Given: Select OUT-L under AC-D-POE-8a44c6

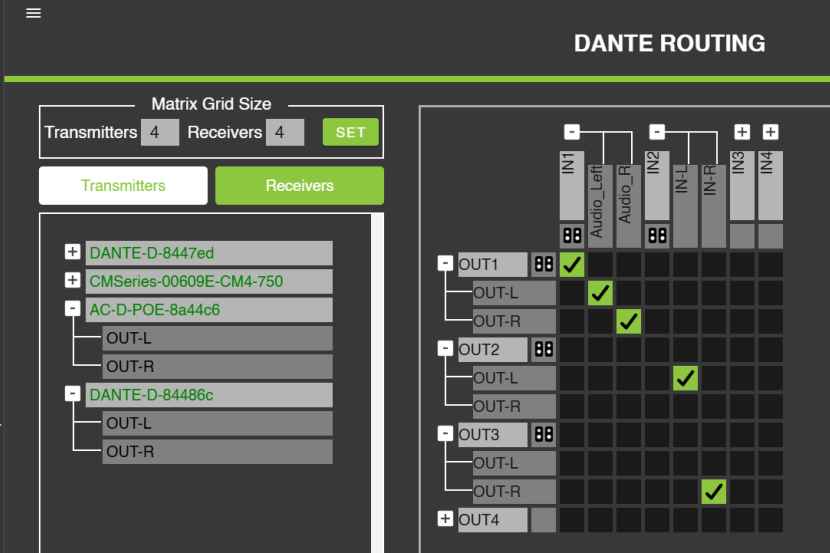Looking at the screenshot, I should [x=218, y=338].
